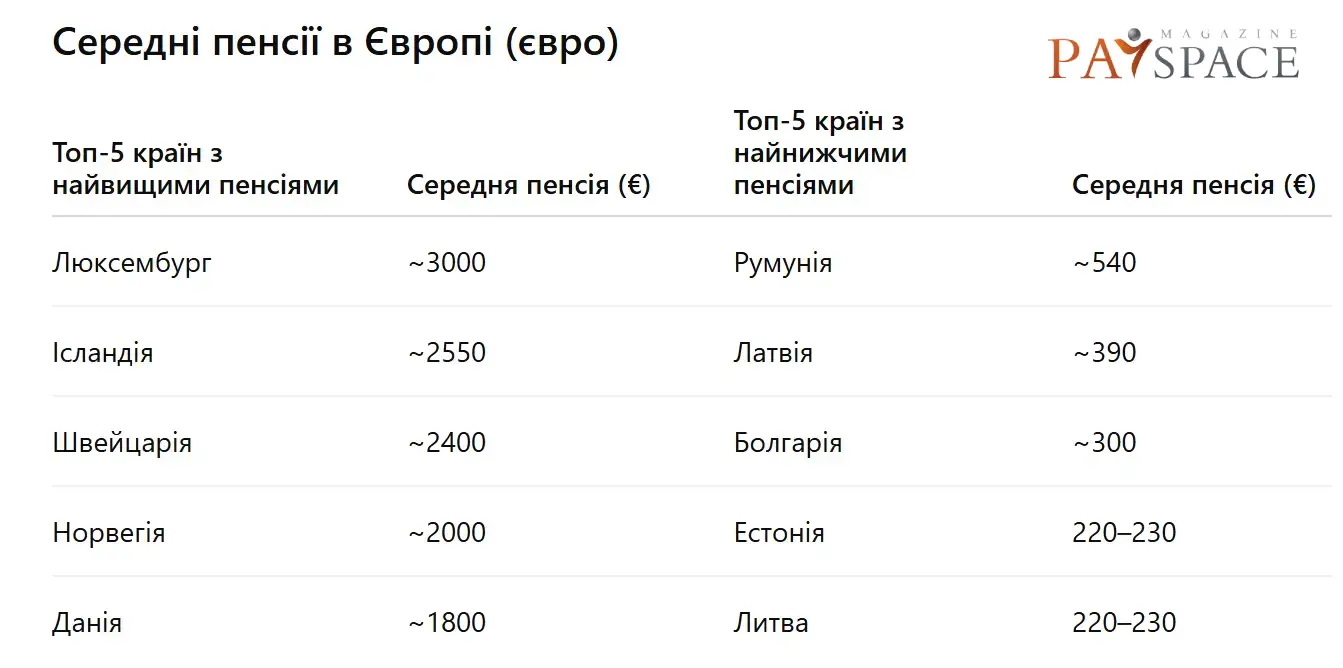Click the 'Топ-5 країн з найнижчими пенсіями' header
The image size is (1343, 668).
click(820, 153)
